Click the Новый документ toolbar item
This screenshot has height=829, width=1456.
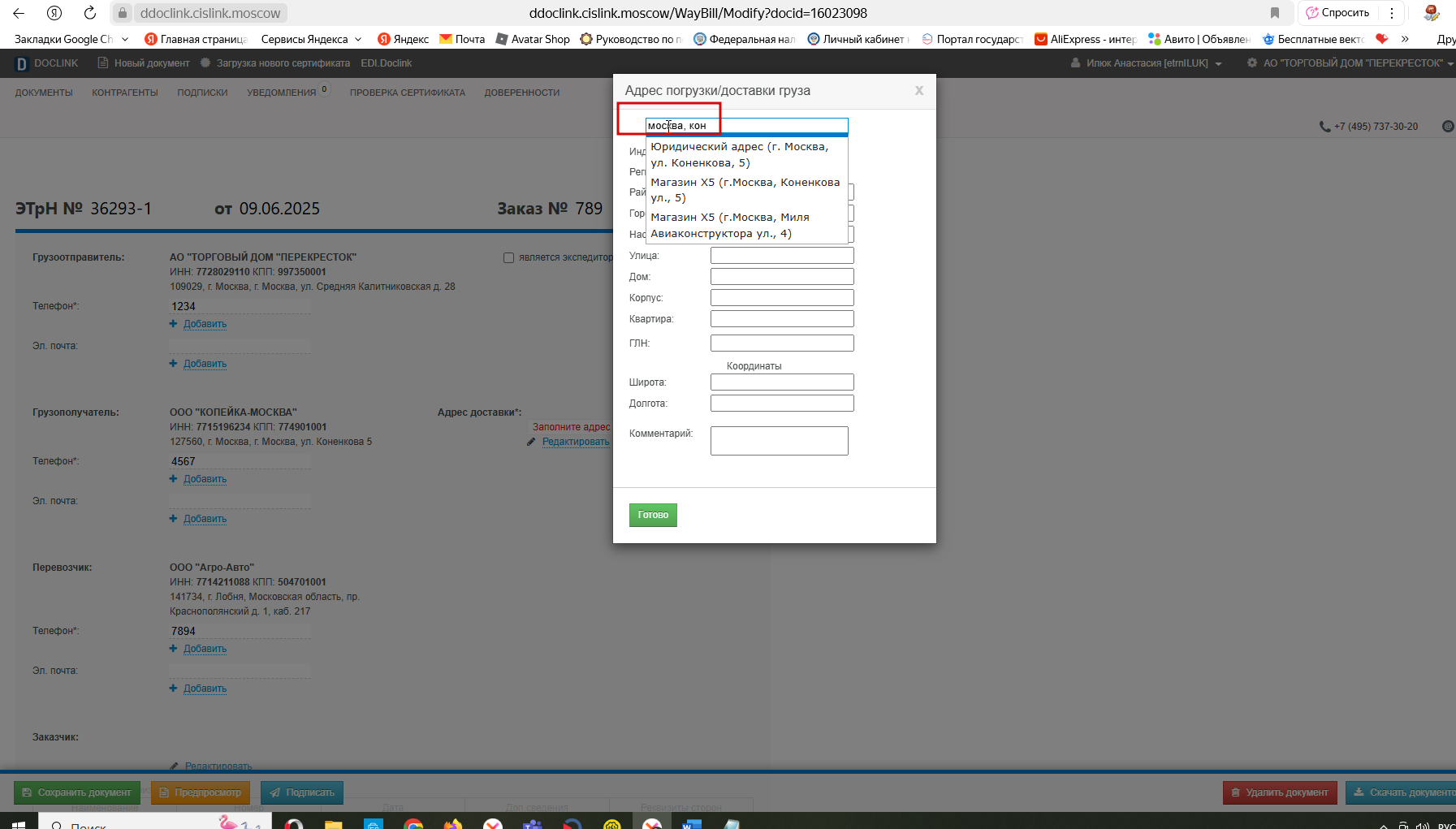144,63
